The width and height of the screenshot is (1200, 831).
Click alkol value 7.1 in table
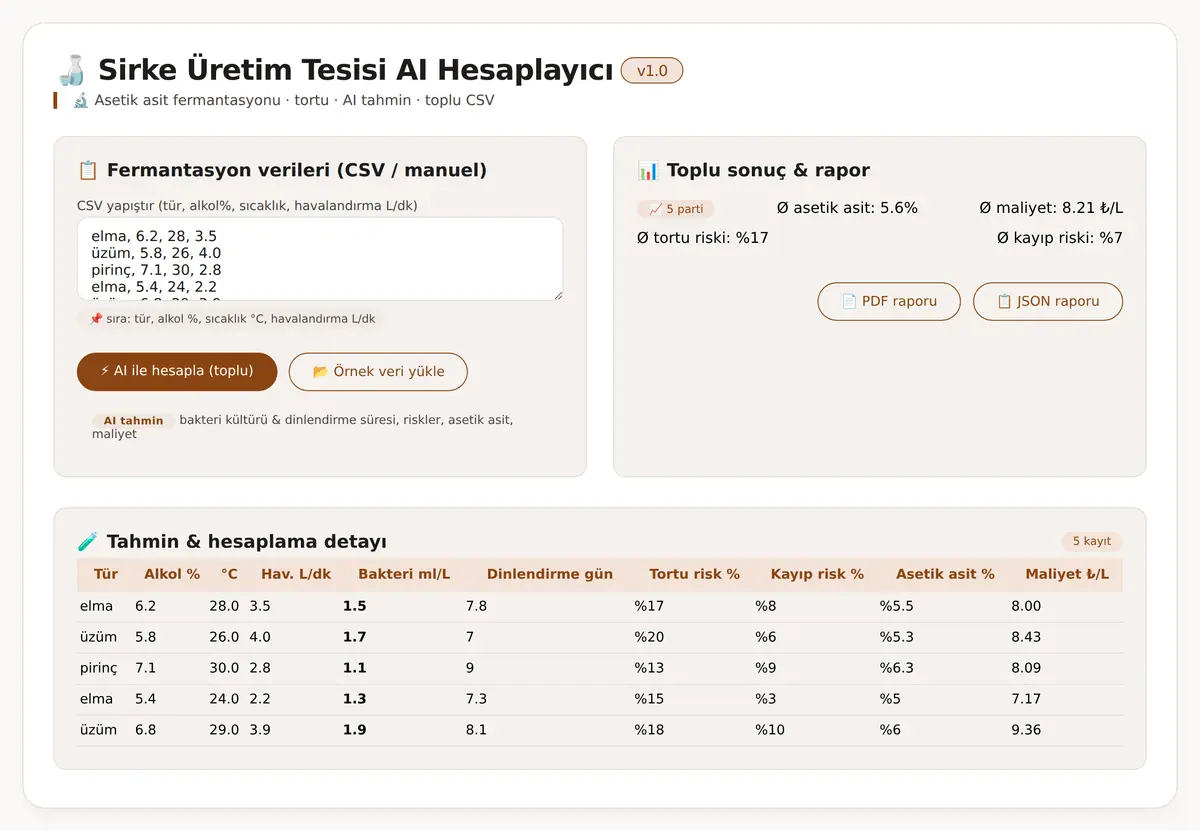coord(146,668)
